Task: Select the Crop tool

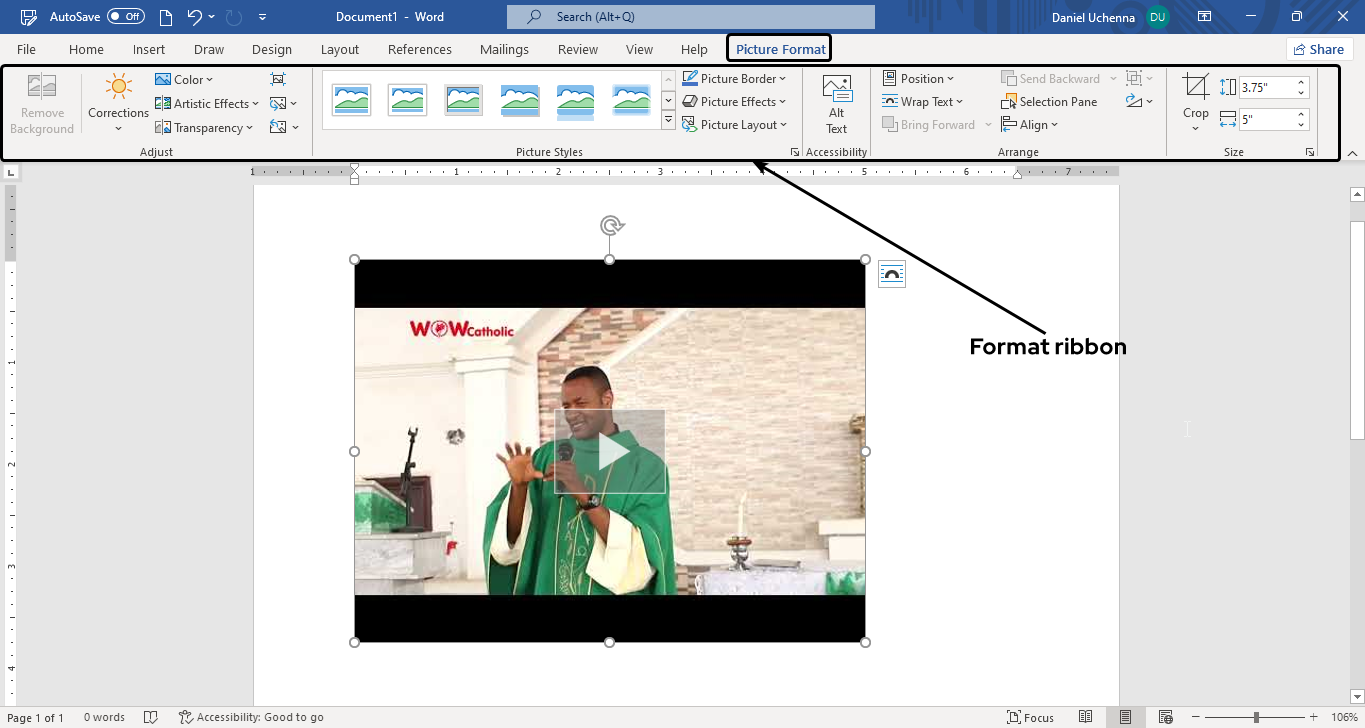Action: point(1195,97)
